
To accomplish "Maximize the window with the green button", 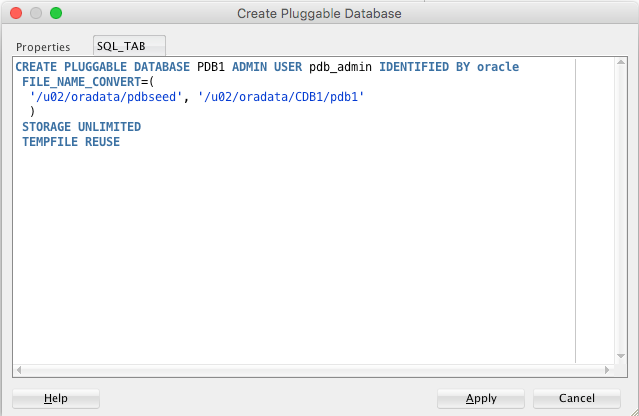I will (56, 14).
